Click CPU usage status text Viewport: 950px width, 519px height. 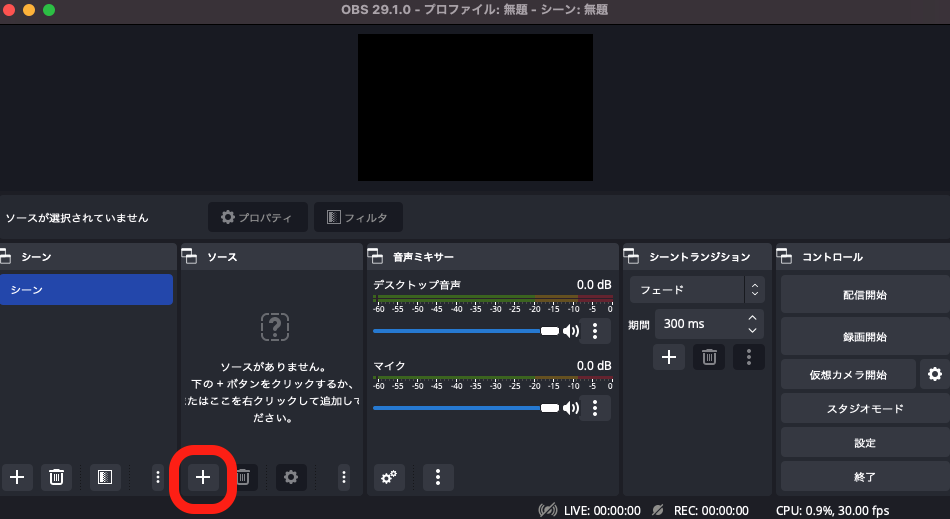click(832, 511)
